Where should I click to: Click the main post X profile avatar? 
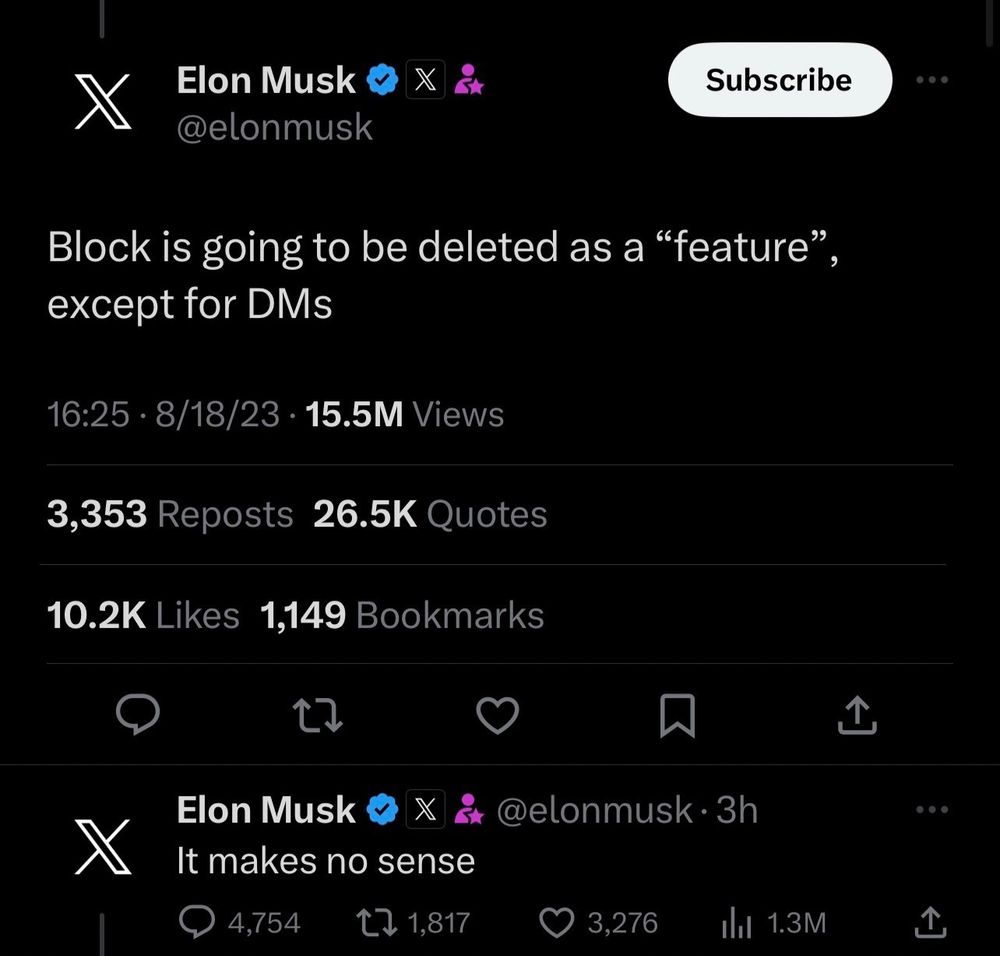pyautogui.click(x=105, y=101)
